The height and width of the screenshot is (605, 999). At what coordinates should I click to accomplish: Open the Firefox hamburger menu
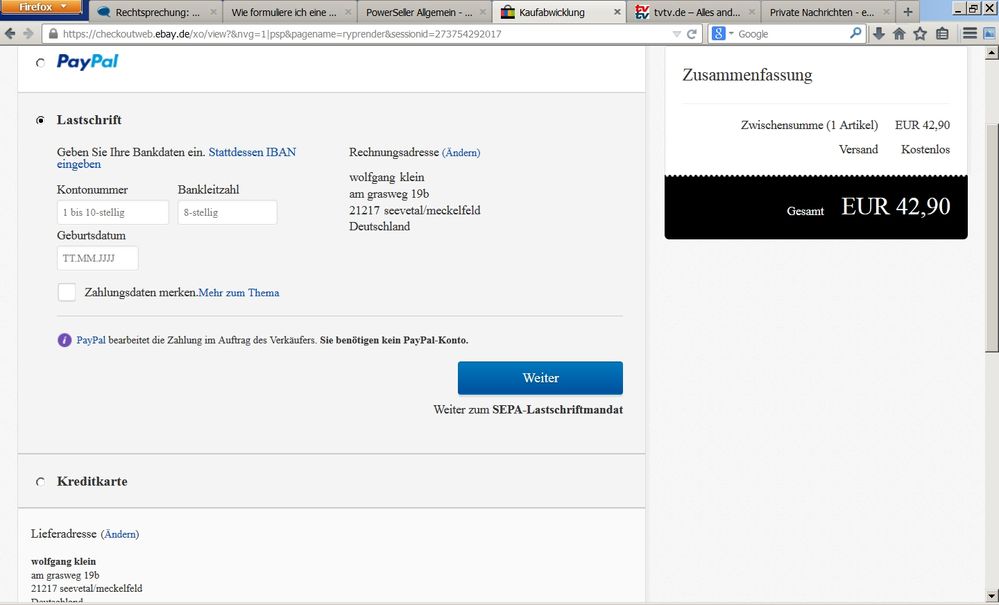(x=971, y=33)
